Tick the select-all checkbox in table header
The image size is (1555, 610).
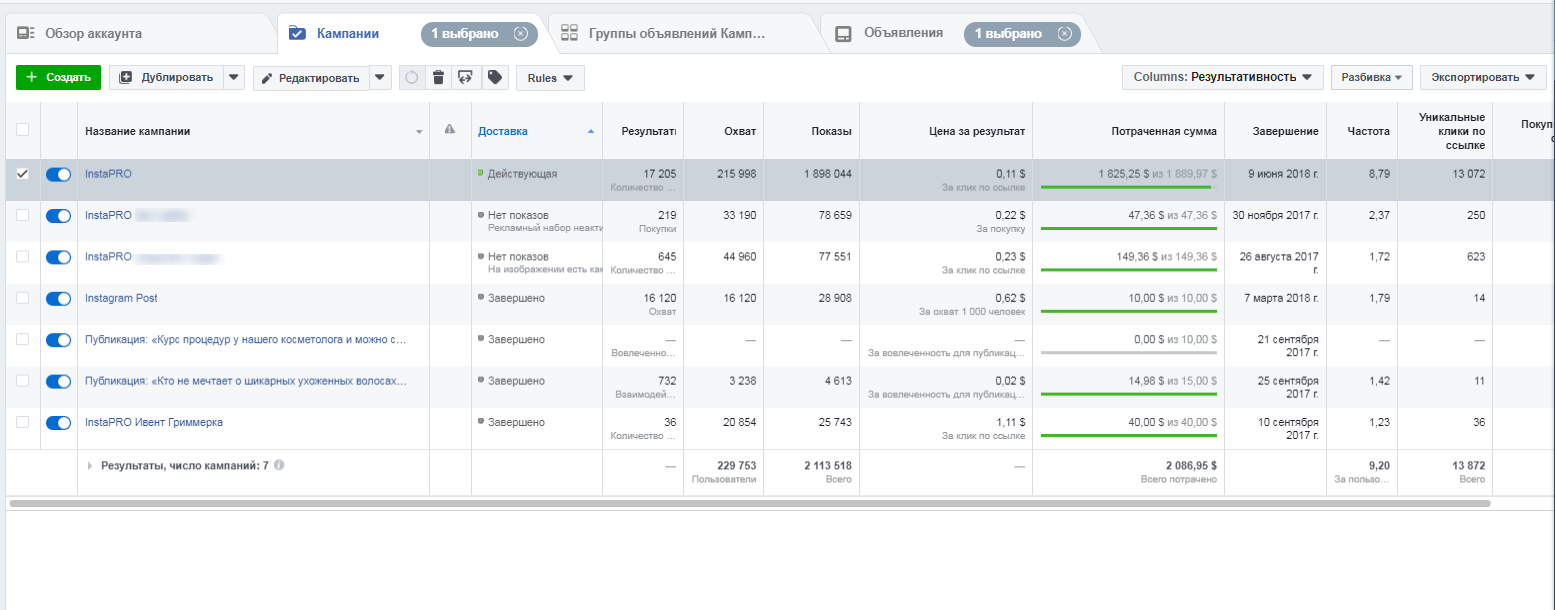point(23,130)
